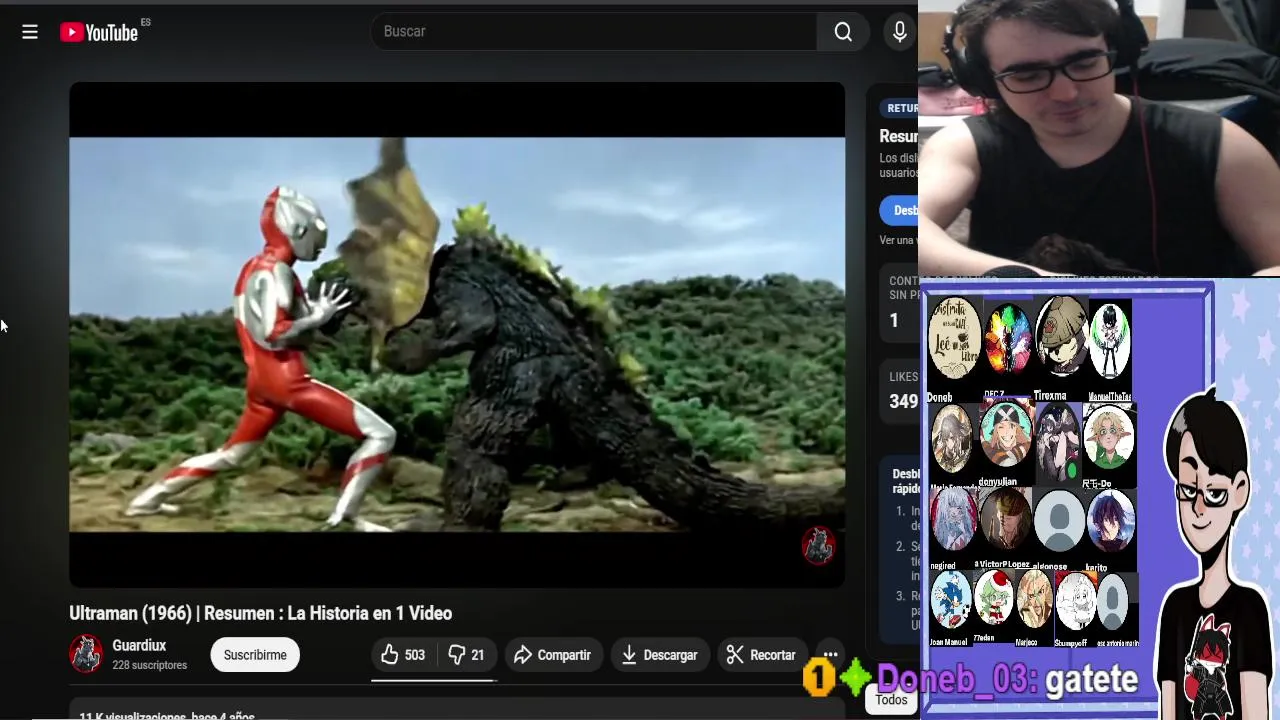Click the Joan Manuel Sonic avatar

tap(951, 600)
